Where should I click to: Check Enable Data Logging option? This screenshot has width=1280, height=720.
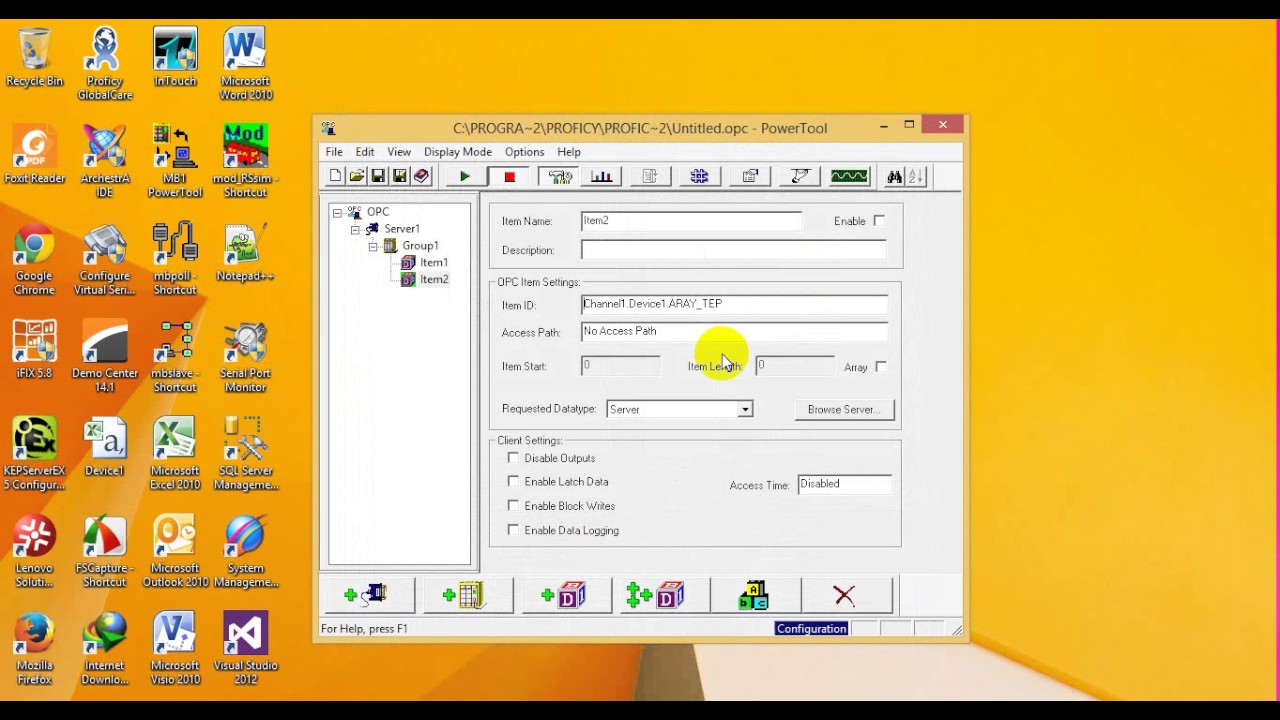pyautogui.click(x=514, y=530)
